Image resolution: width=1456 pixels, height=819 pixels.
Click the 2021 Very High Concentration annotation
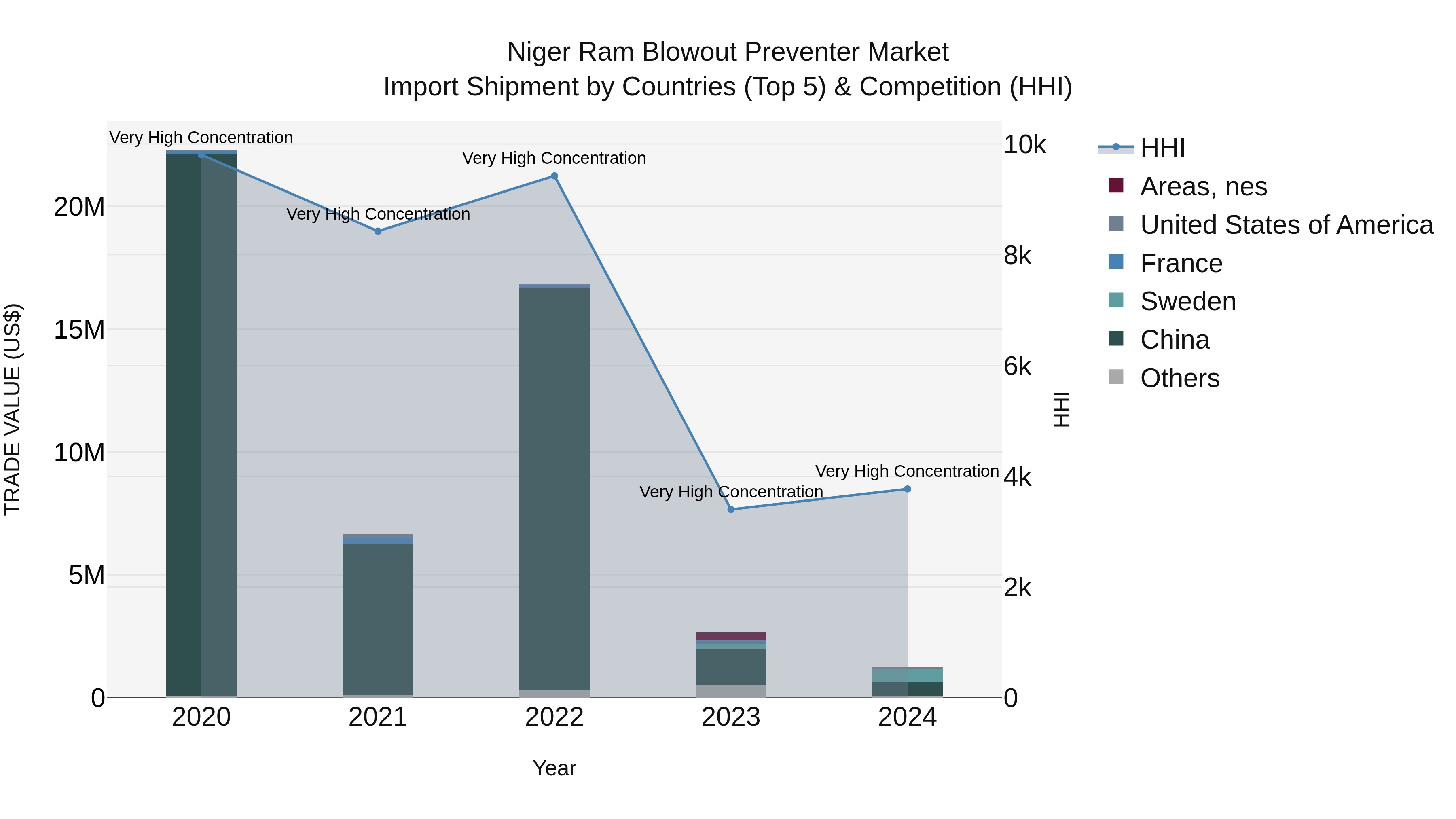[378, 214]
